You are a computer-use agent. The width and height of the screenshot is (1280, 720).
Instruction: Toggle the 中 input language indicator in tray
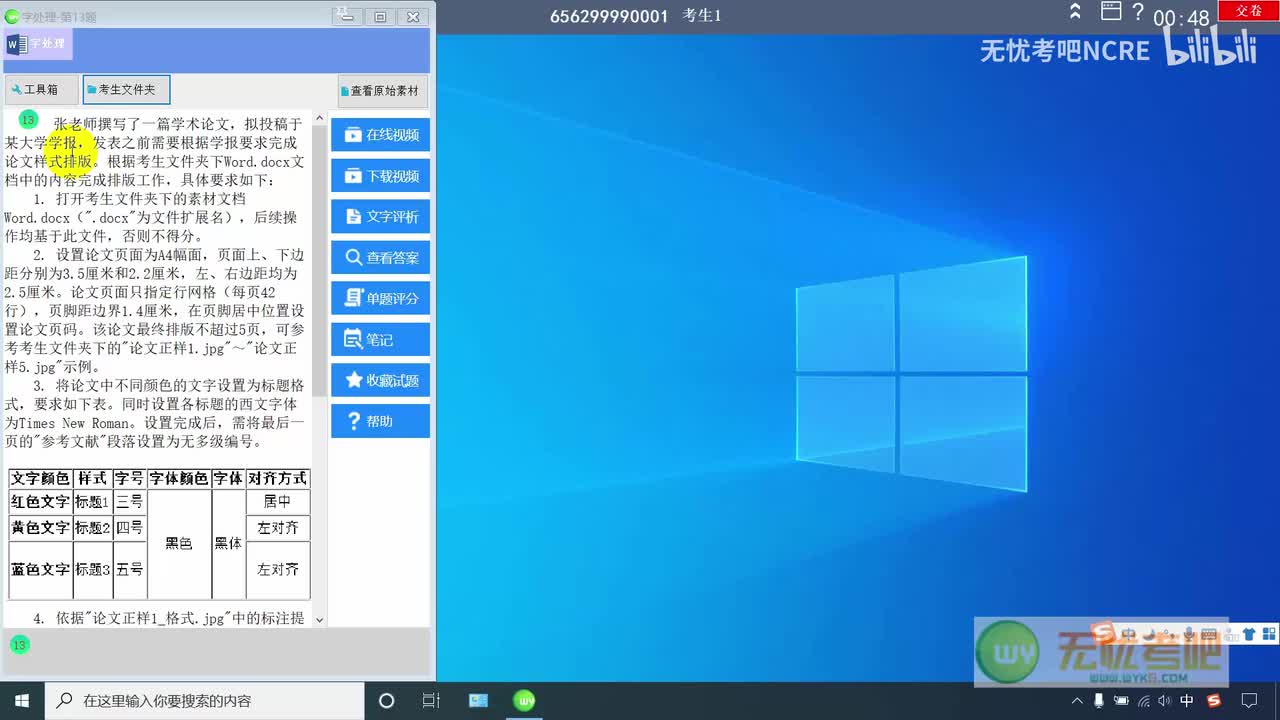click(1187, 701)
